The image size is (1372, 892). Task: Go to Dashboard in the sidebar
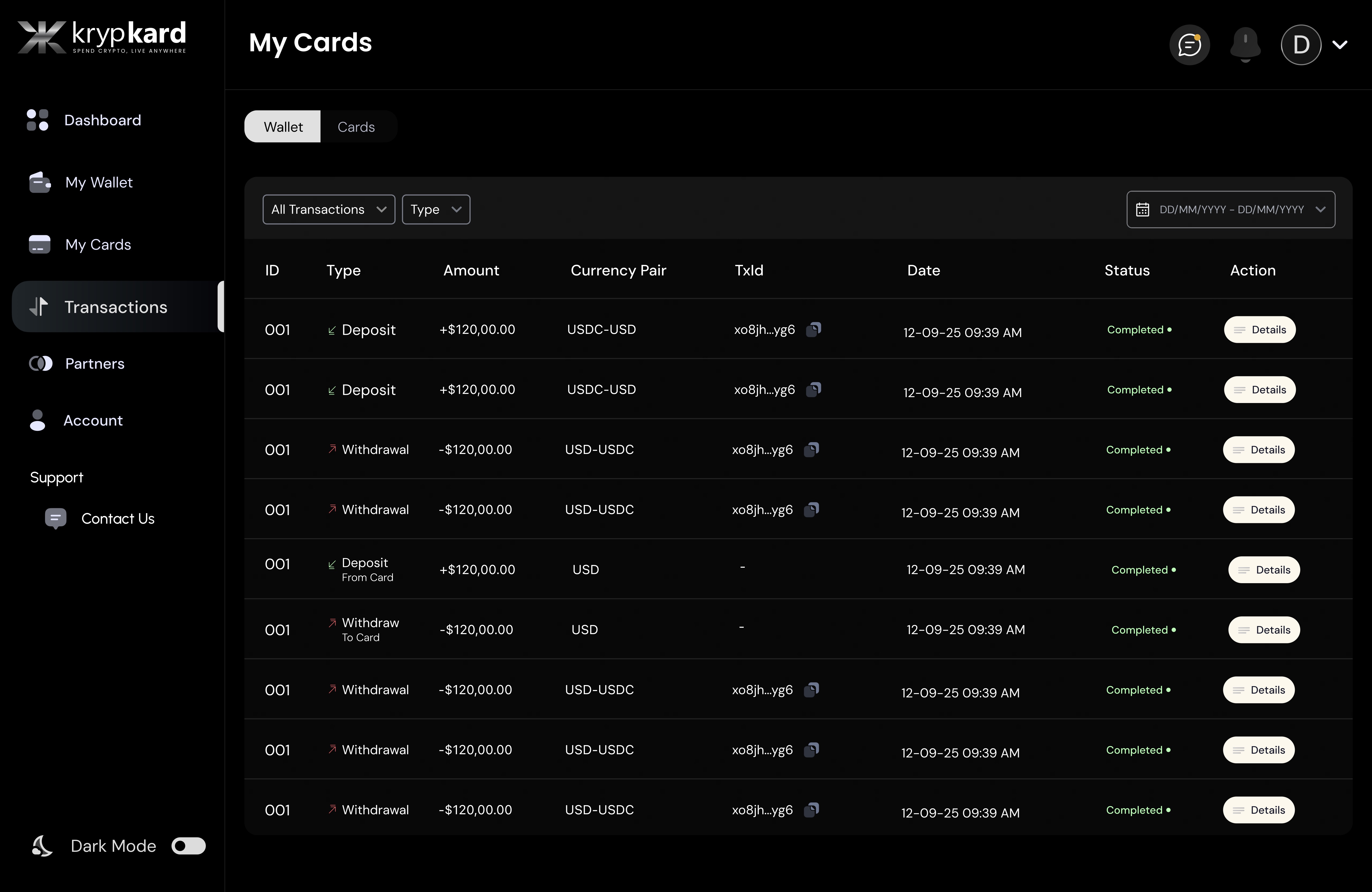(x=103, y=120)
